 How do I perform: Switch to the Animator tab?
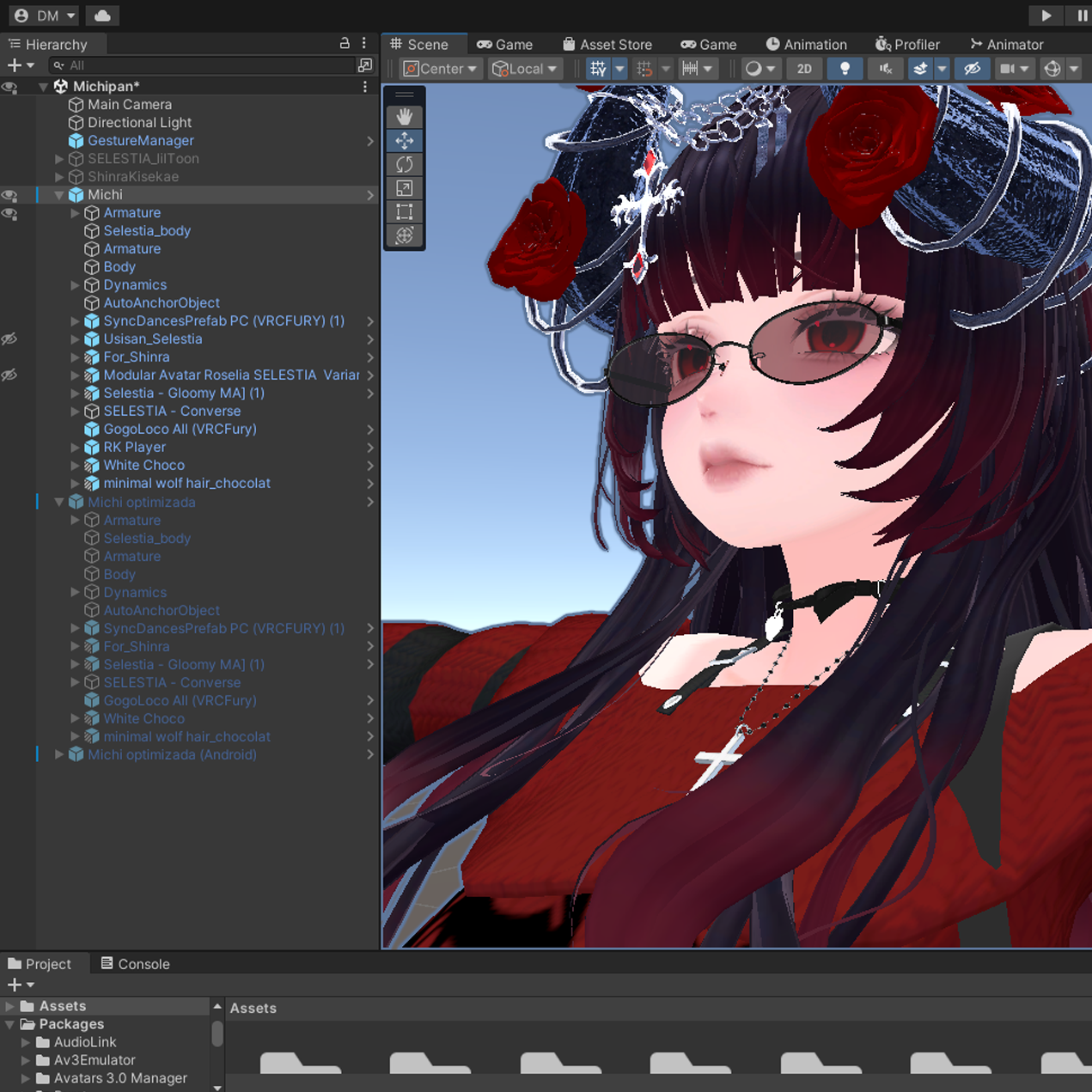coord(1006,44)
